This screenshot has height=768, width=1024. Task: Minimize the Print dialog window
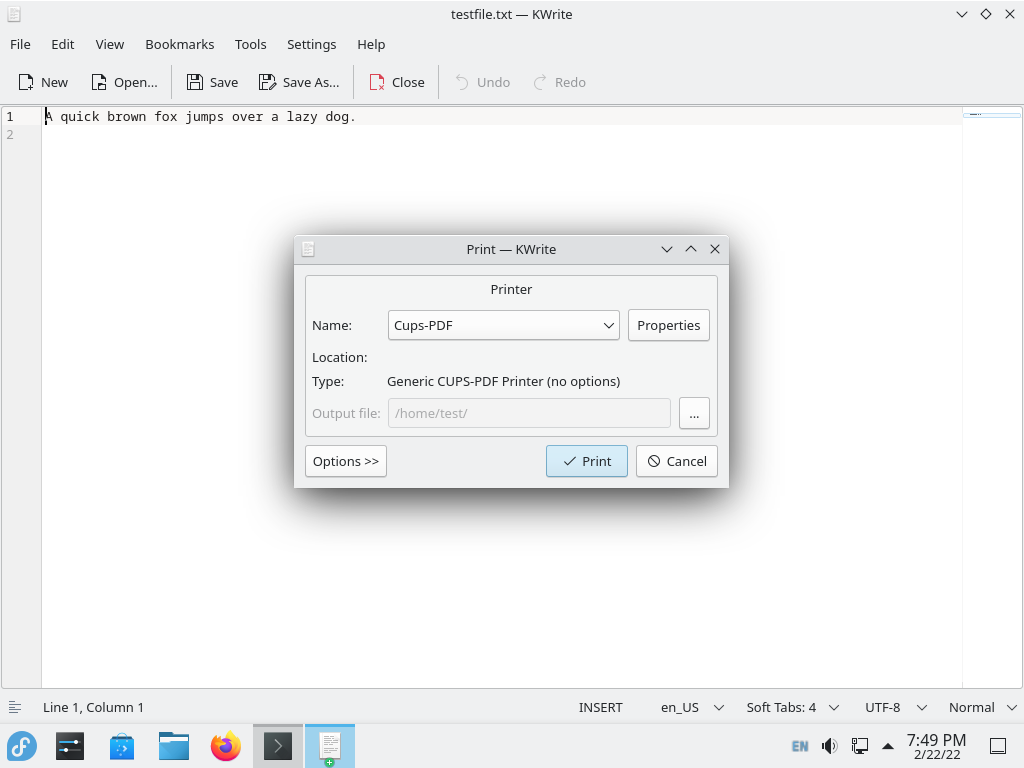tap(667, 249)
